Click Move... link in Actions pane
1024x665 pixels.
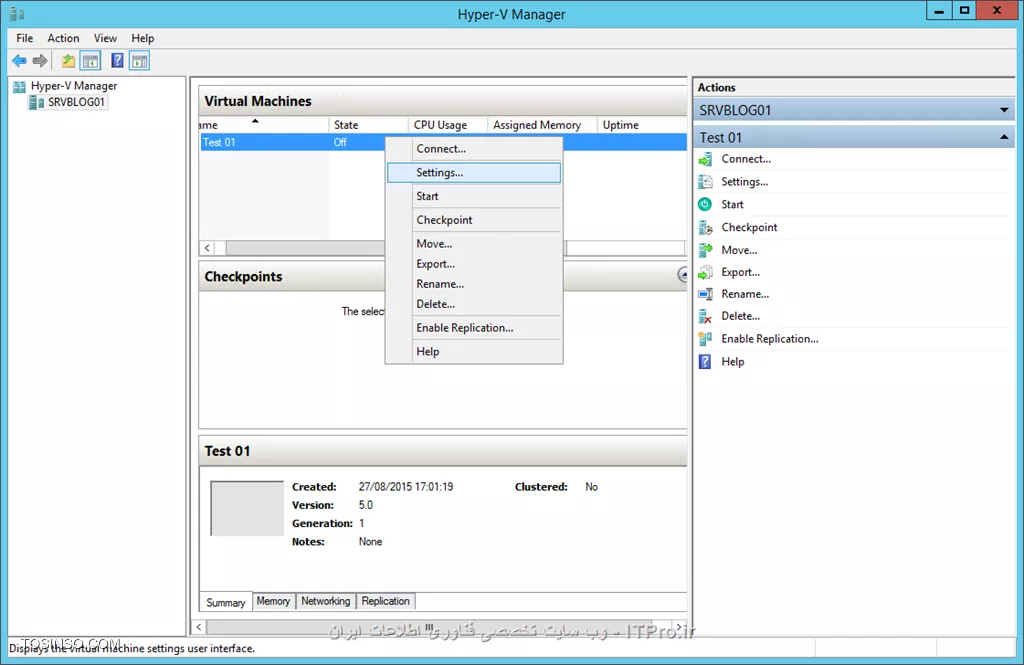point(739,250)
